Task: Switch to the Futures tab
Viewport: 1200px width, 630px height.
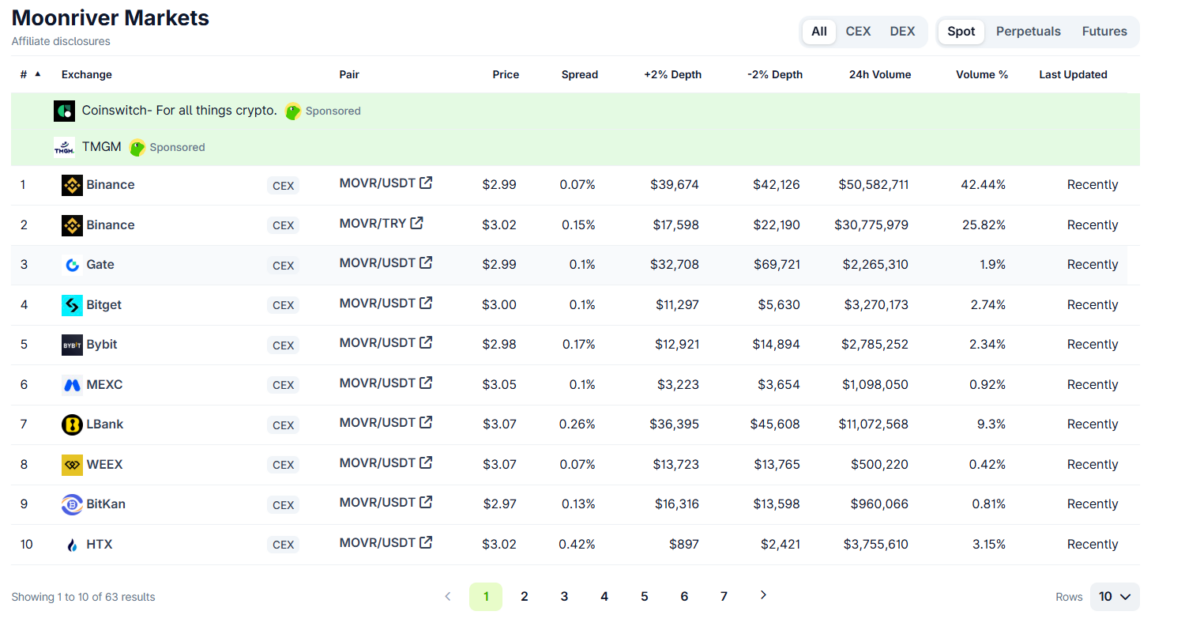Action: click(1104, 31)
